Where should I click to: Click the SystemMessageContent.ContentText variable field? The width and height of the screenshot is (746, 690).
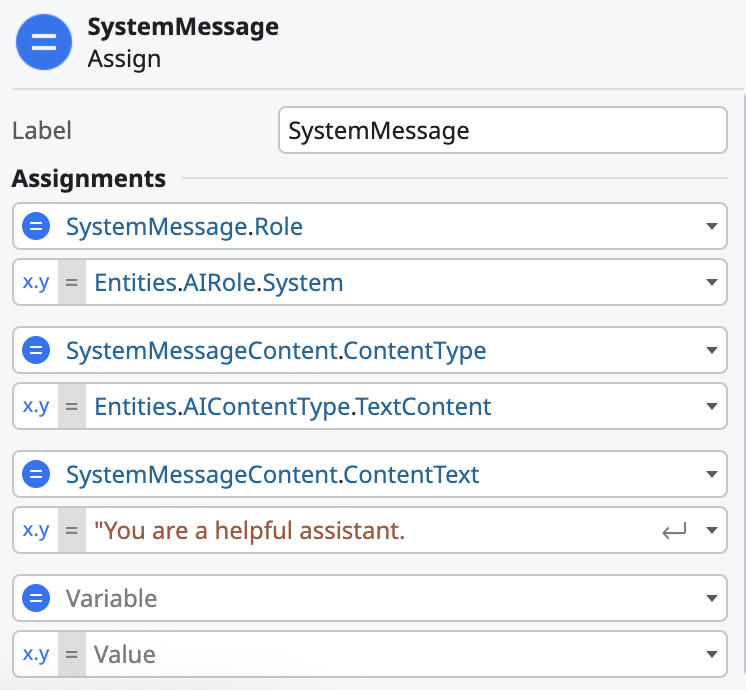pos(370,474)
